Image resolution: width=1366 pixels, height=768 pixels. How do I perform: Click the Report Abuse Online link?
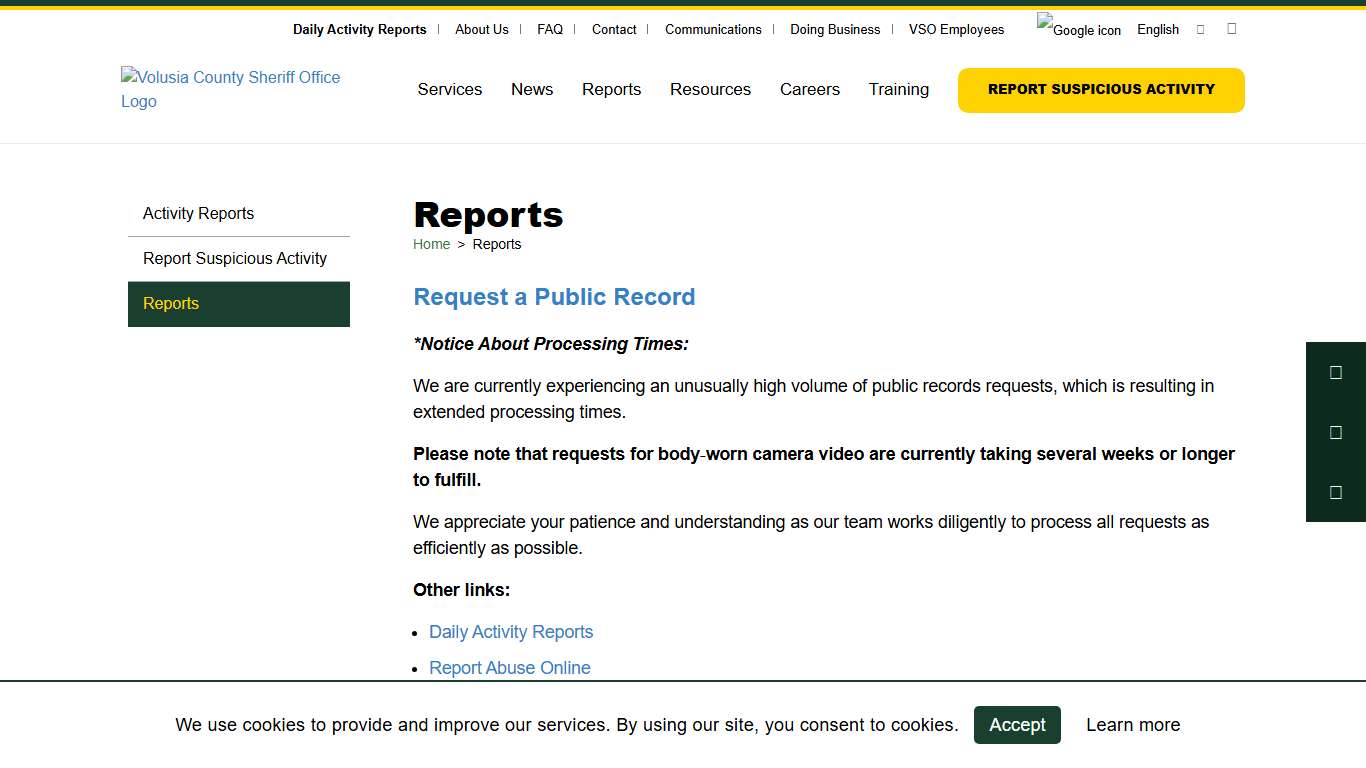pos(510,668)
